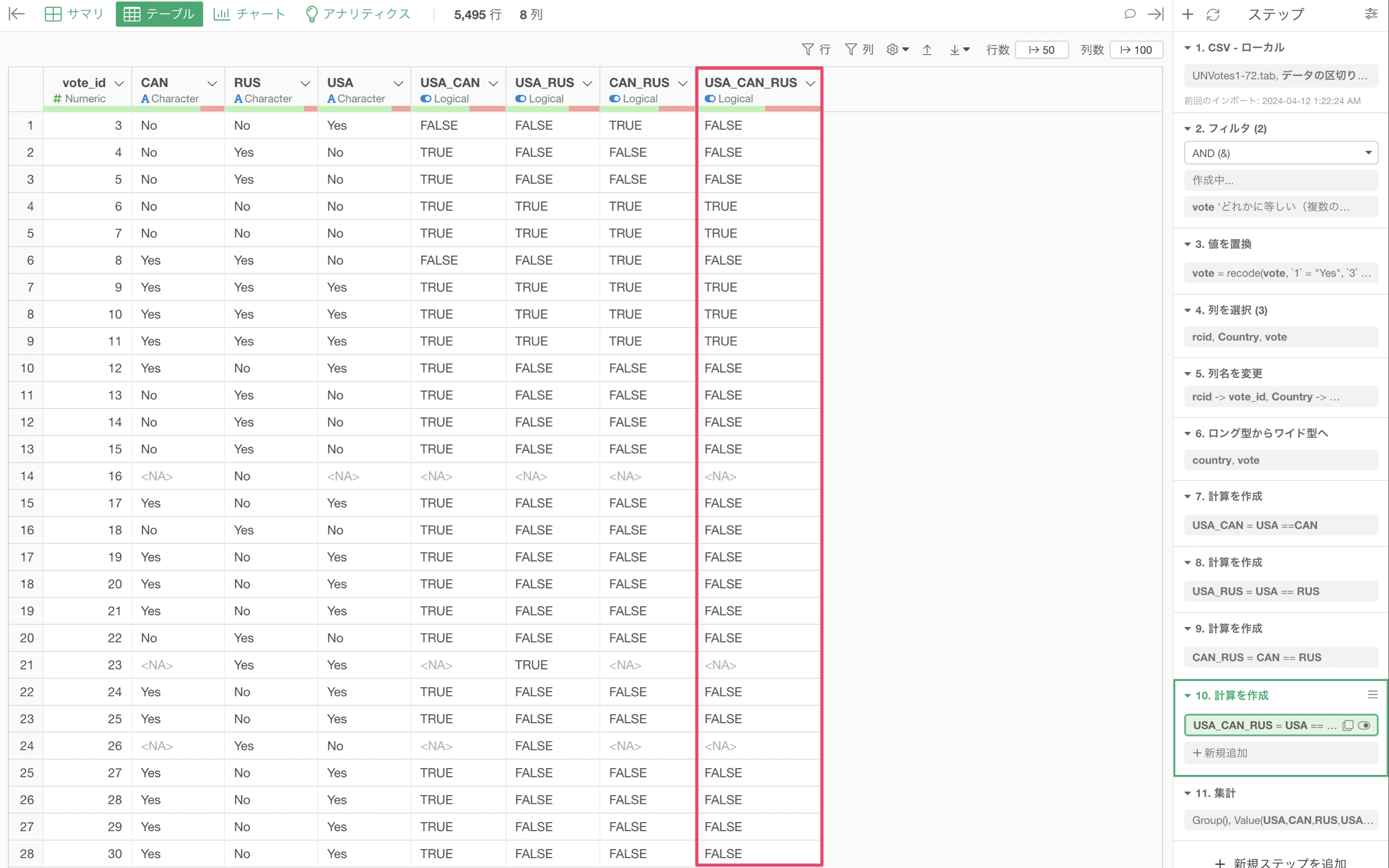The width and height of the screenshot is (1389, 868).
Task: Collapse step 7. 計算を作成
Action: coord(1187,496)
